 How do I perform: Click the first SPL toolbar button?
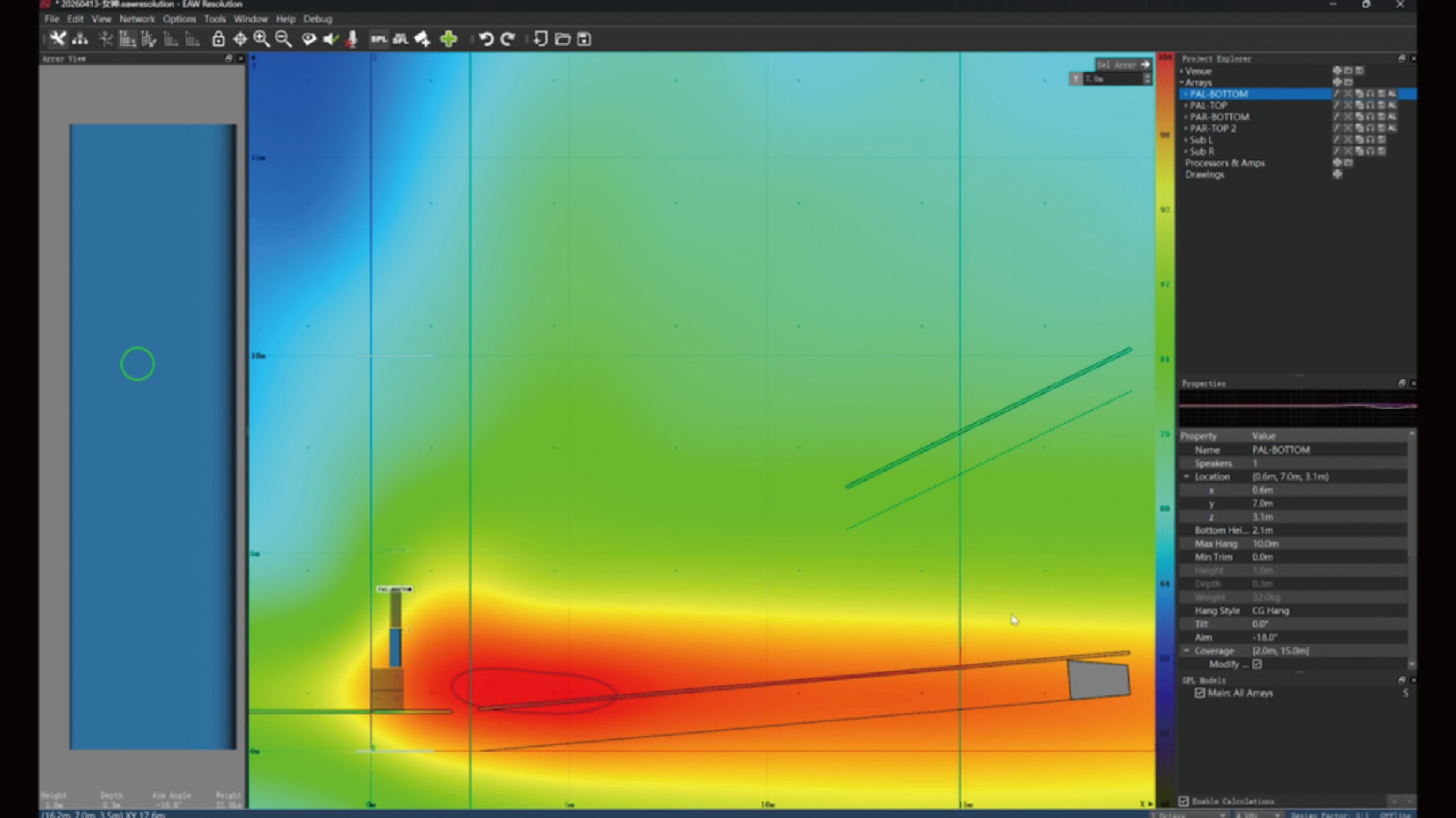(x=379, y=39)
